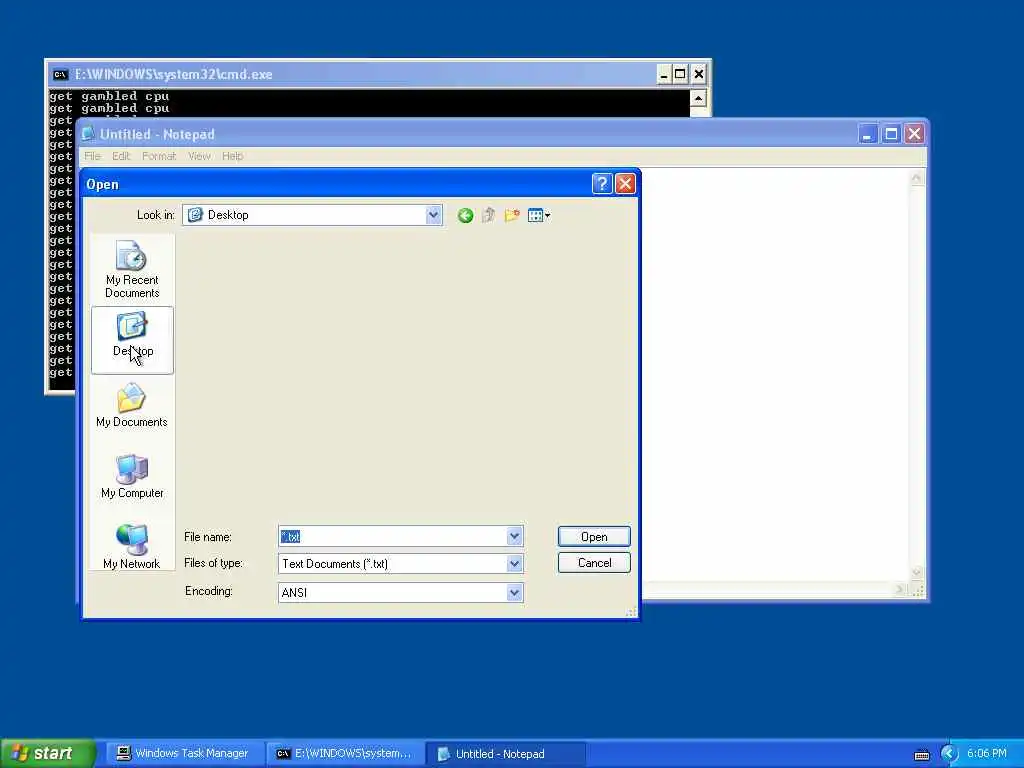Click the File name input field
The image size is (1024, 768).
tap(393, 537)
